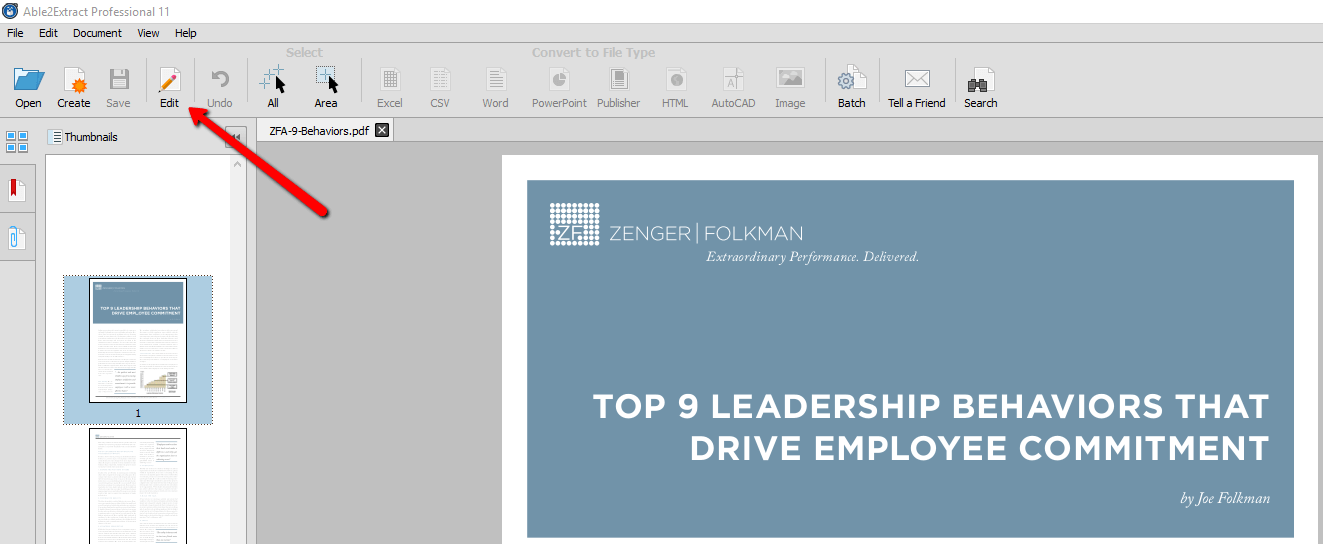
Task: Activate the Edit pencil tool
Action: click(x=169, y=86)
